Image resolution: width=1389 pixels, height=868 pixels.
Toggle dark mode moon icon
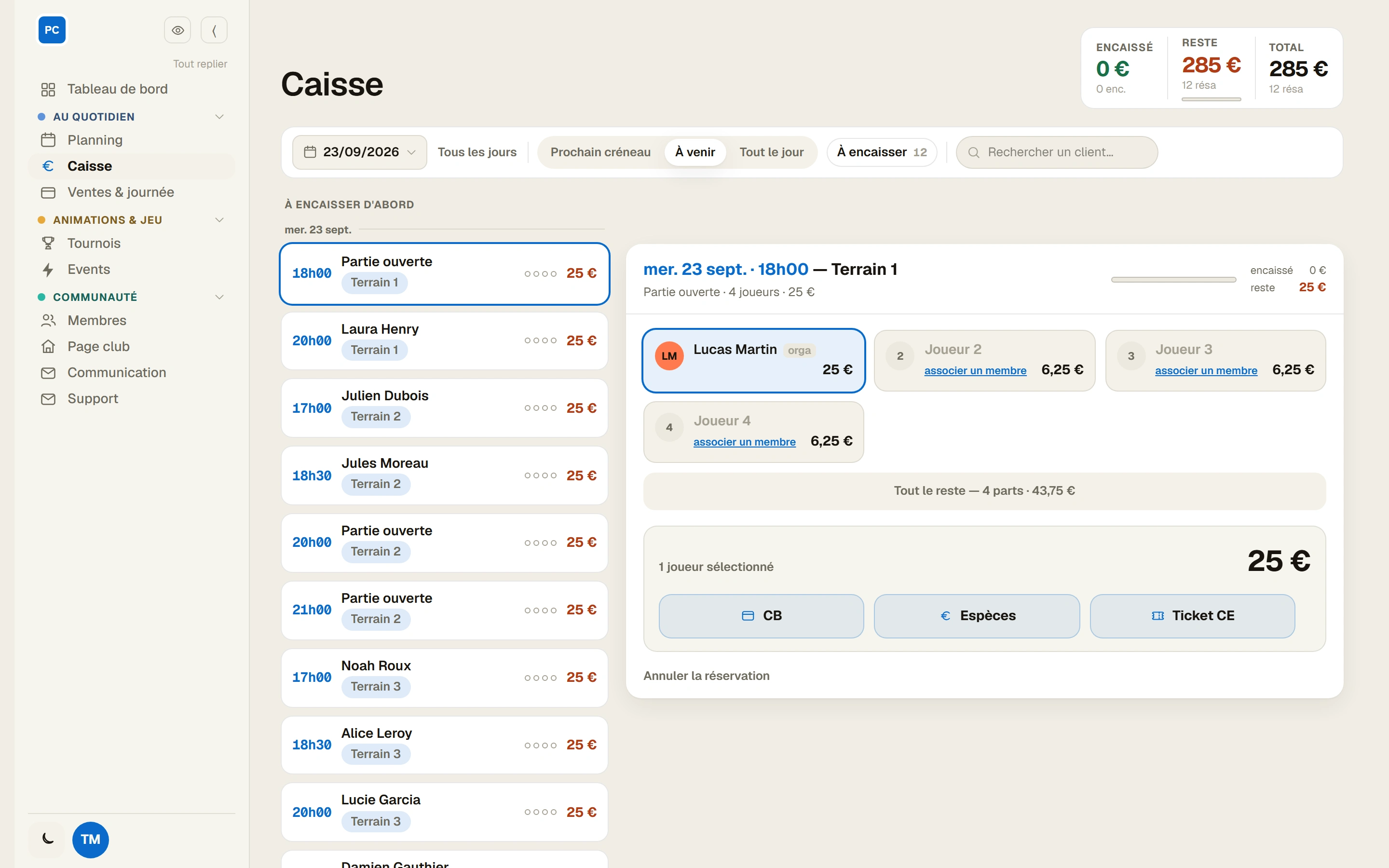tap(48, 839)
